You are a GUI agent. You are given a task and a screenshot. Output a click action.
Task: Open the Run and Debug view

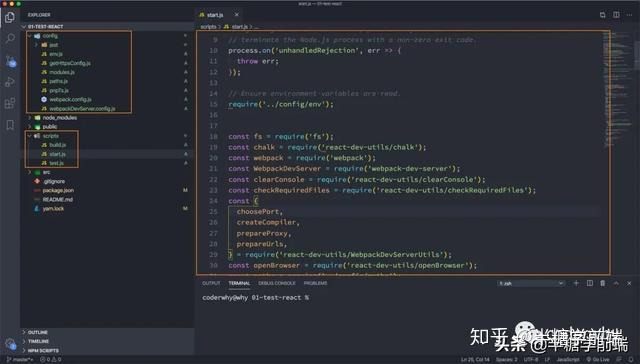[10, 82]
